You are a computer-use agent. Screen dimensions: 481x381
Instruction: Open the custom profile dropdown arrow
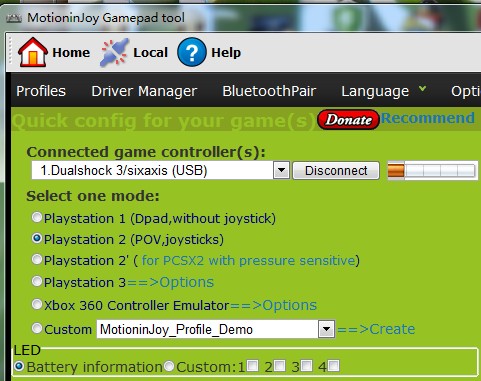(326, 329)
